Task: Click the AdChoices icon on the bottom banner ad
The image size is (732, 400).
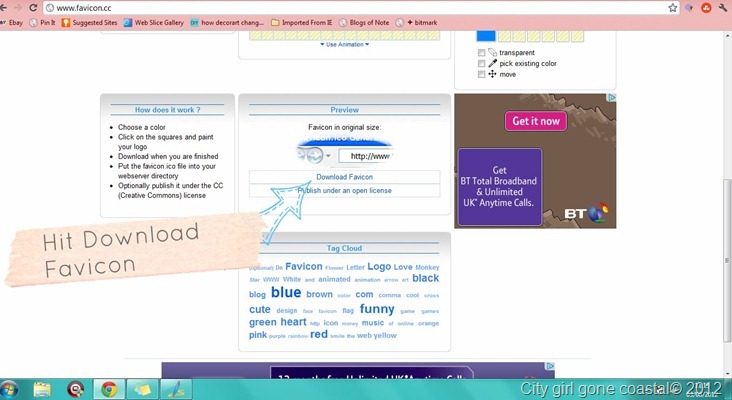Action: (x=550, y=366)
